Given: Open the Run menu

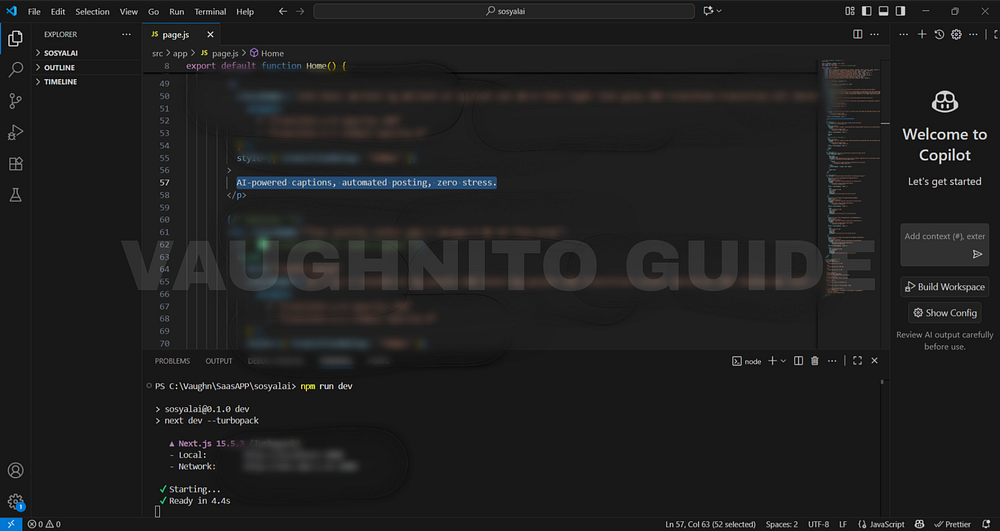Looking at the screenshot, I should tap(177, 11).
